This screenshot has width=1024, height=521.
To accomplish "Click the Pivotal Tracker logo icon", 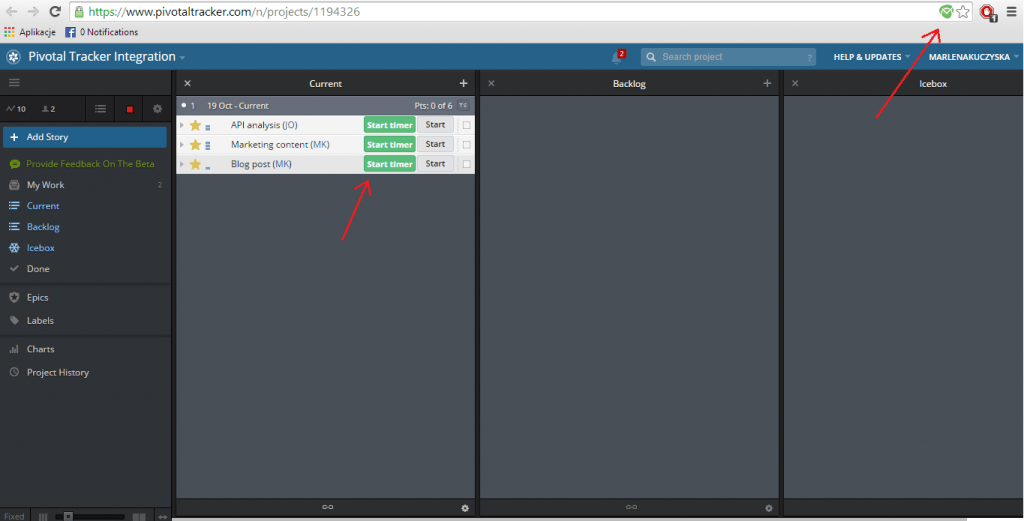I will pyautogui.click(x=14, y=57).
